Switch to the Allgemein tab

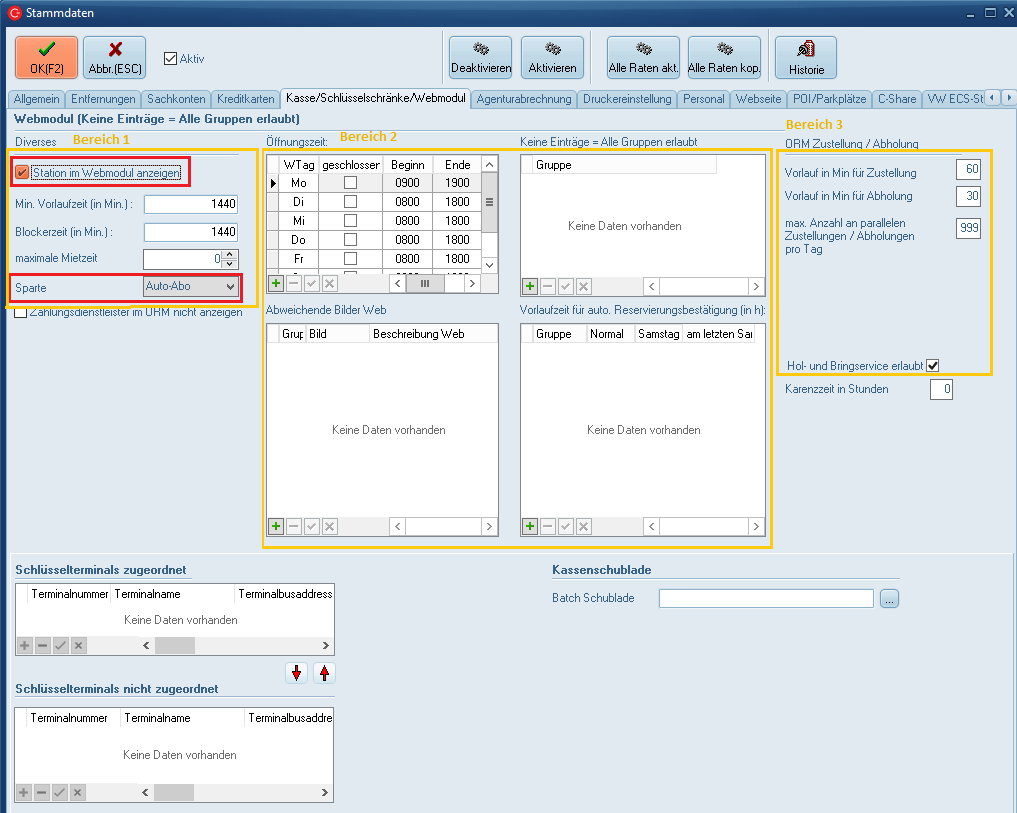[x=37, y=99]
